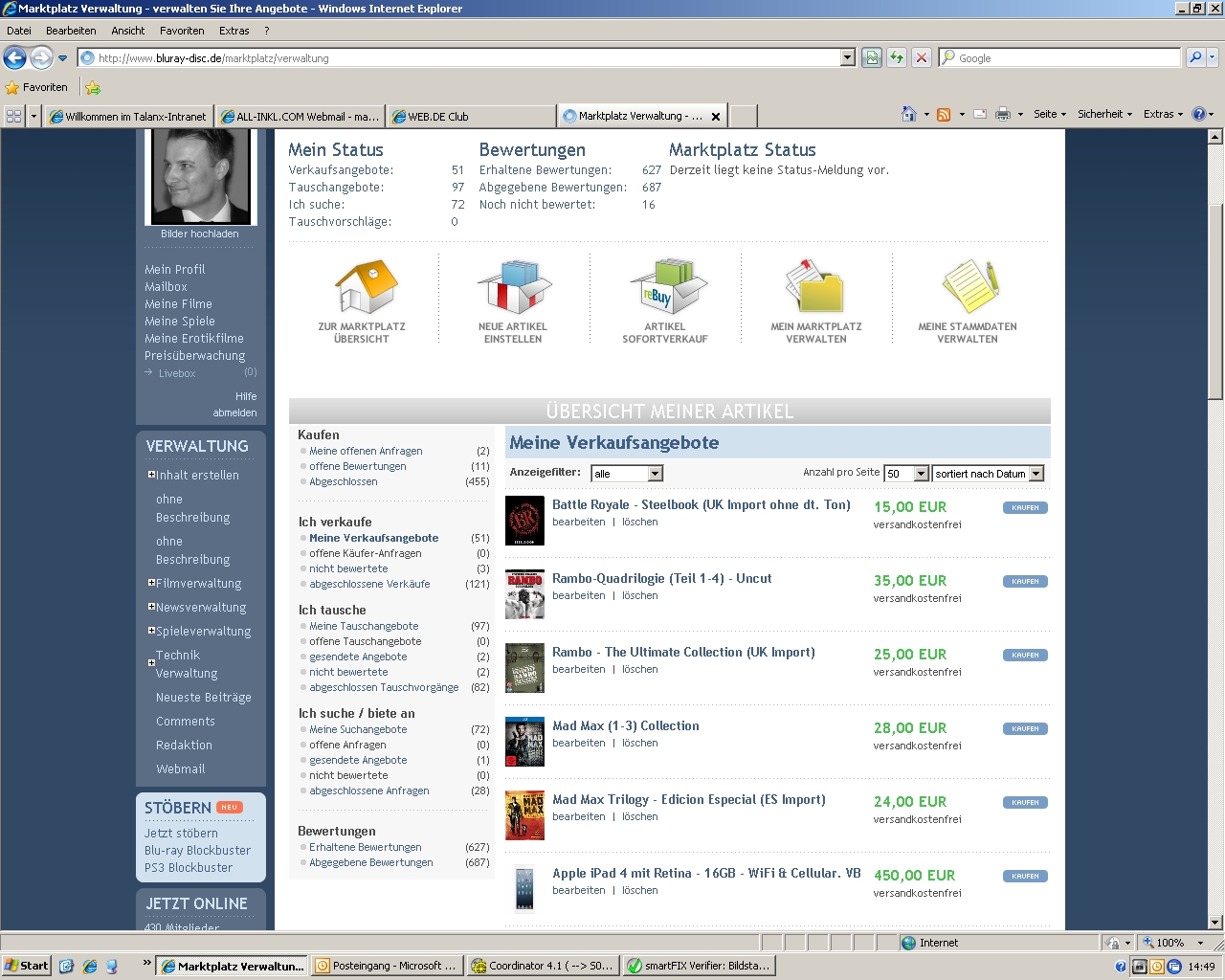Click add to favorites bar icon
Viewport: 1225px width, 980px height.
tap(93, 87)
